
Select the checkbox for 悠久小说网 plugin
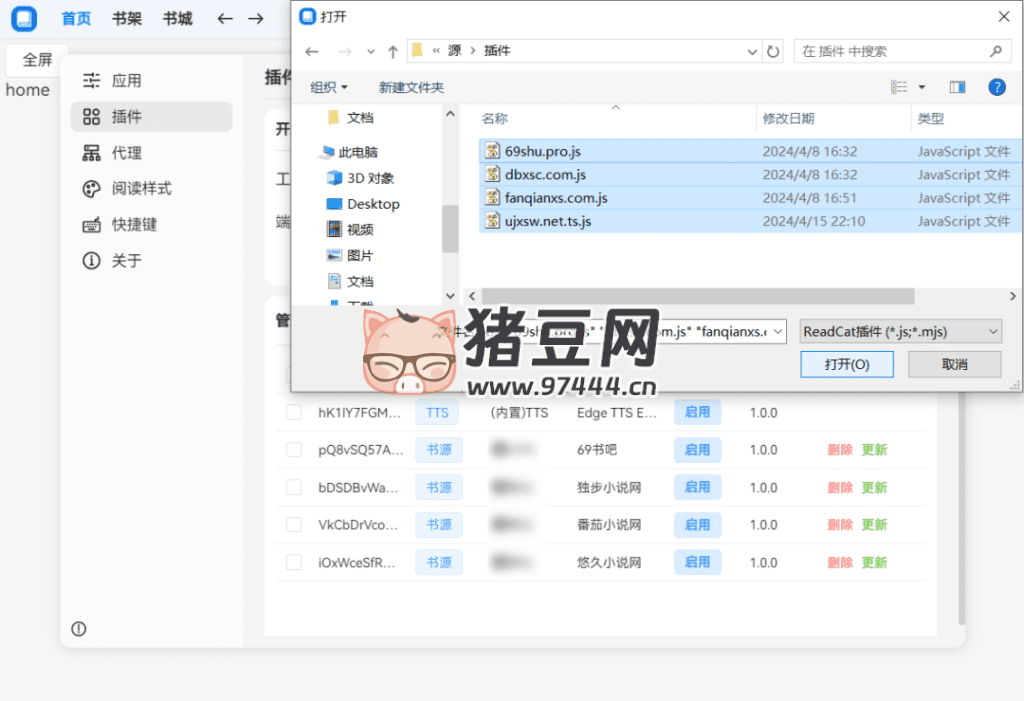coord(294,562)
